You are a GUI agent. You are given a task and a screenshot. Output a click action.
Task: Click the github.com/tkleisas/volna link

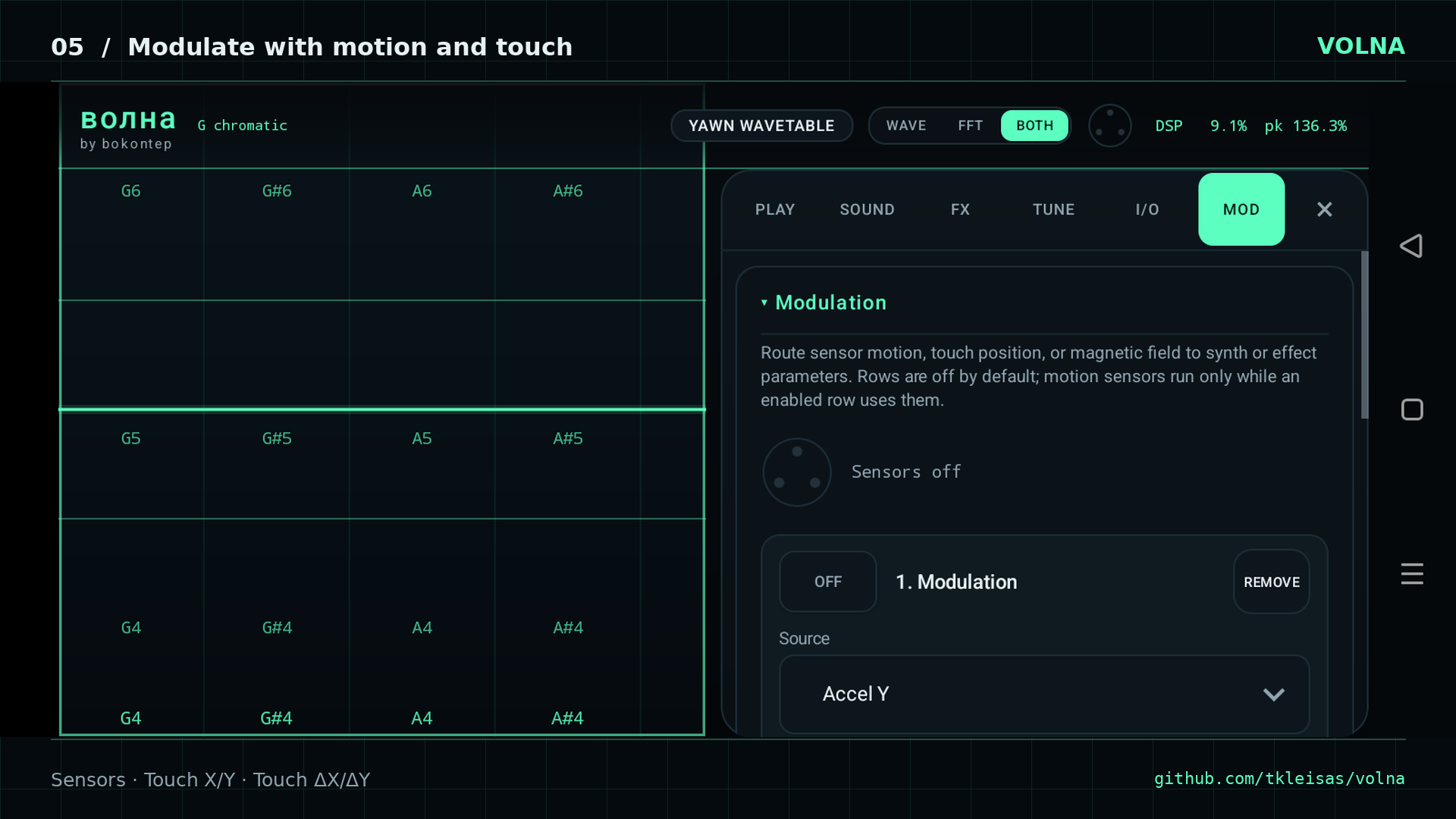point(1279,779)
